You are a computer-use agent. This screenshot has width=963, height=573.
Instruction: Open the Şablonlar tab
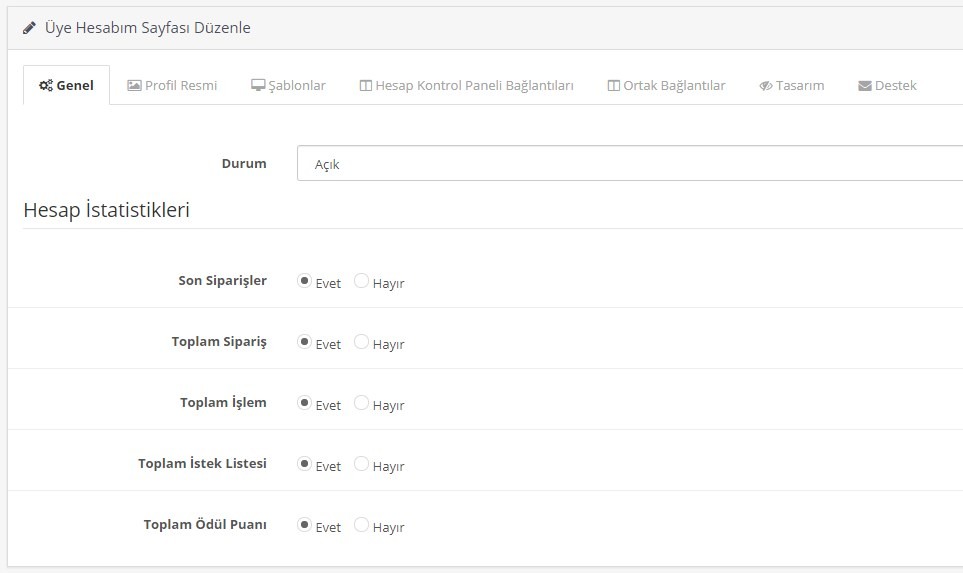288,85
